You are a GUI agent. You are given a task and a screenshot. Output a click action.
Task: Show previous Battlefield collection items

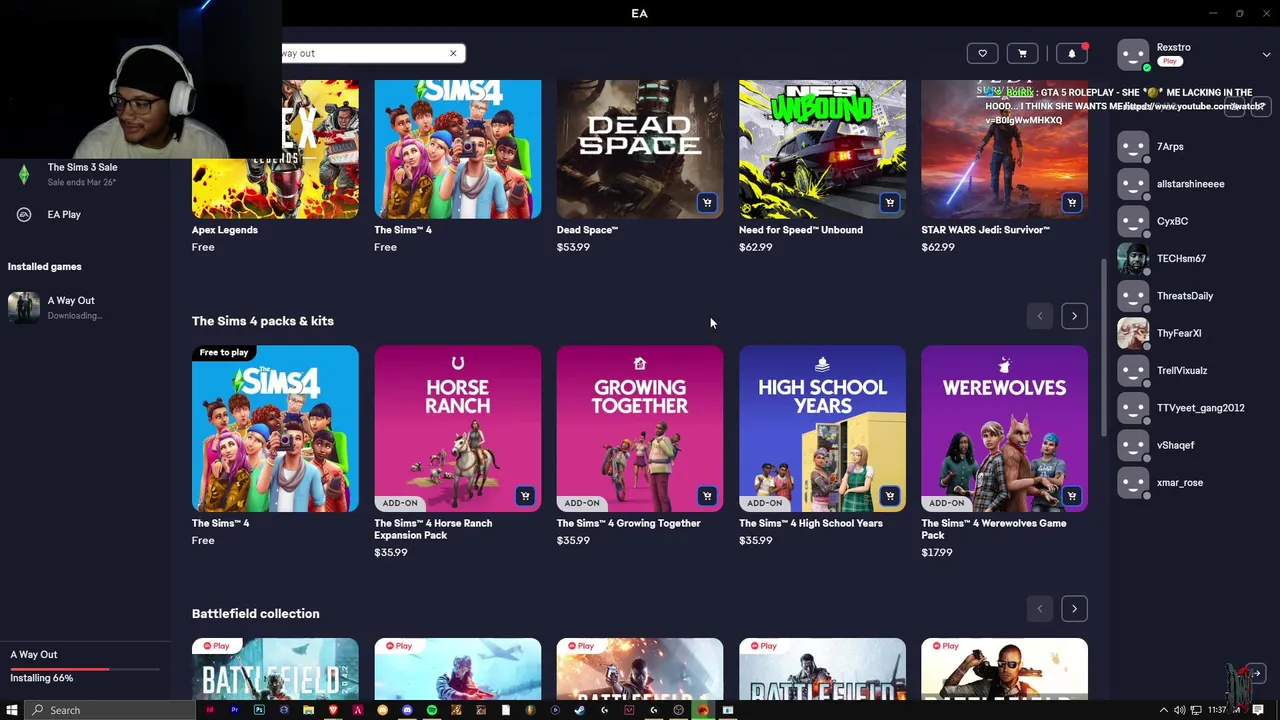pyautogui.click(x=1039, y=608)
